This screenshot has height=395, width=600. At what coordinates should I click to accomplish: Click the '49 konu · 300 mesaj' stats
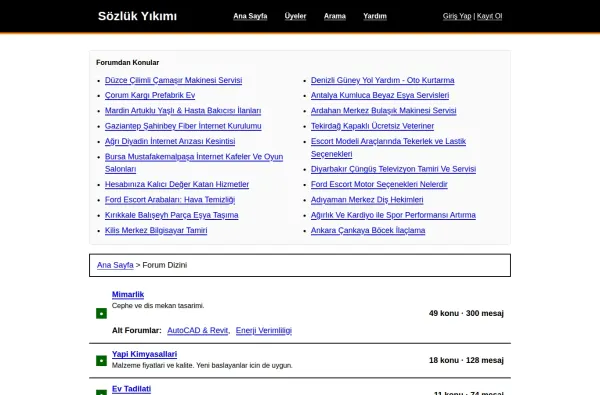click(x=466, y=313)
